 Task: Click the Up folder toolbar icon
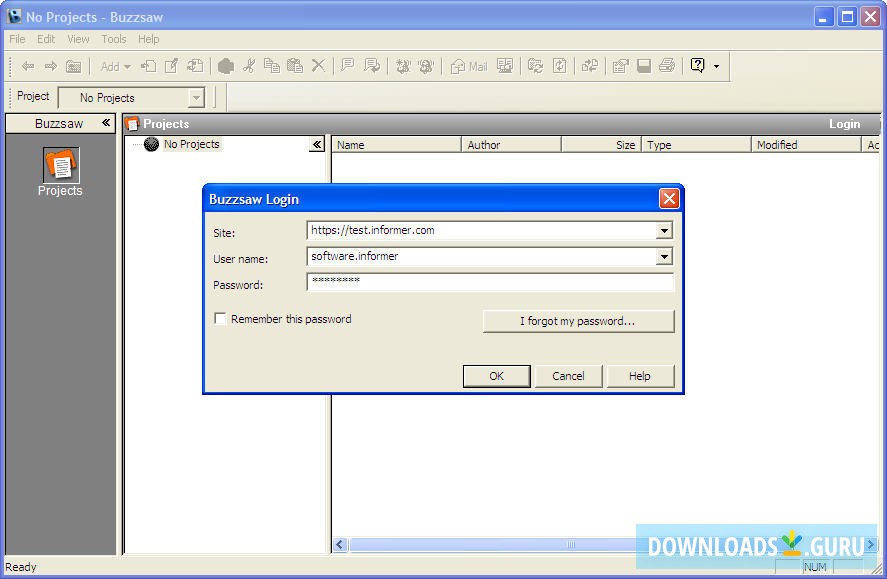[x=74, y=66]
